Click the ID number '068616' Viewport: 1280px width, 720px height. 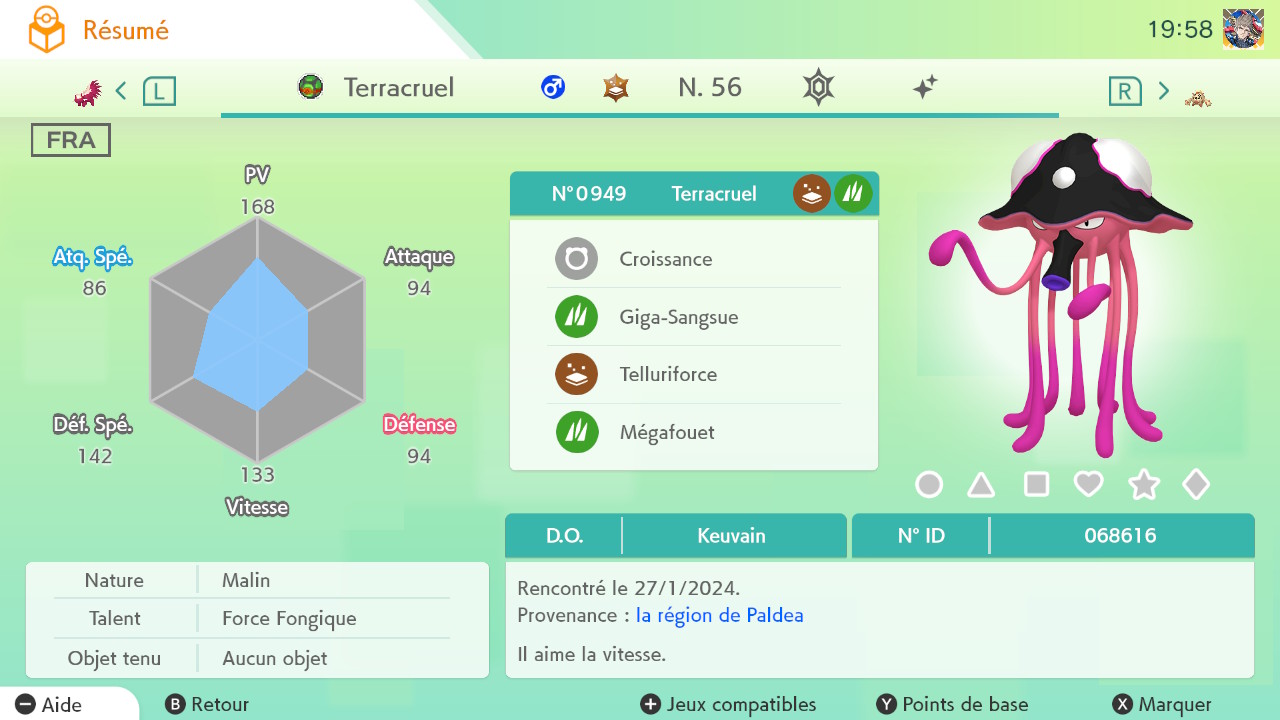[1120, 535]
